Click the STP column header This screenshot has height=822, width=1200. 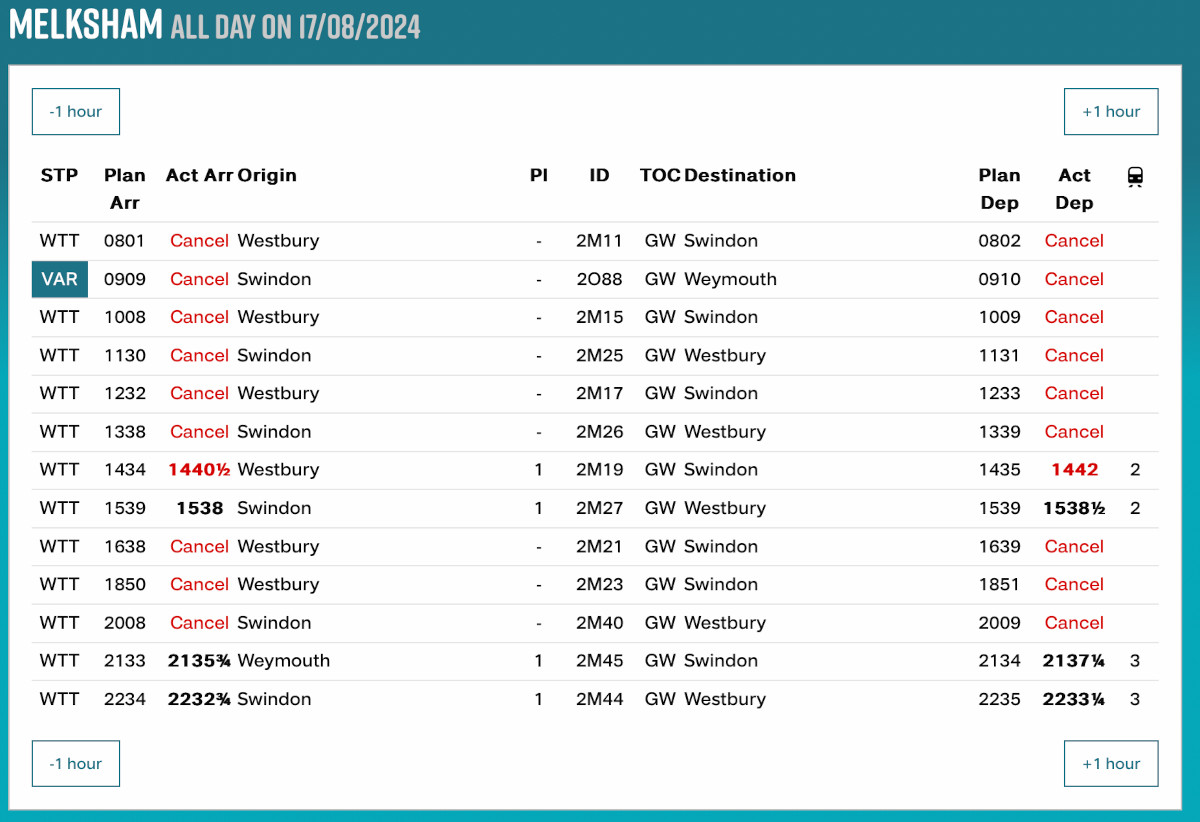coord(59,176)
